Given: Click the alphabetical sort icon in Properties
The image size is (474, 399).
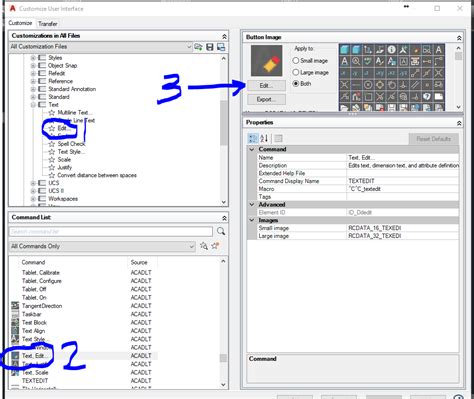Looking at the screenshot, I should 264,138.
